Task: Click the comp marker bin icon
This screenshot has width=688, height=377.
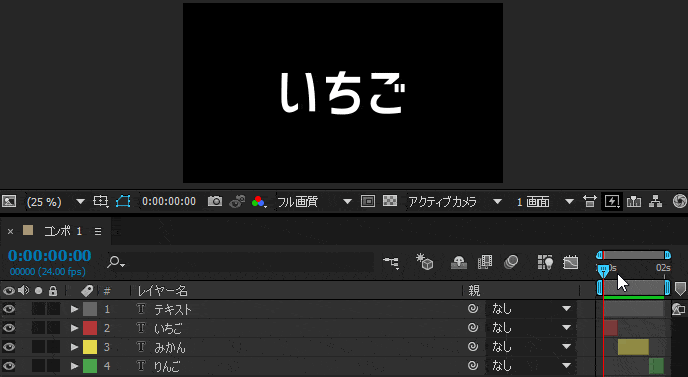Action: coord(680,289)
